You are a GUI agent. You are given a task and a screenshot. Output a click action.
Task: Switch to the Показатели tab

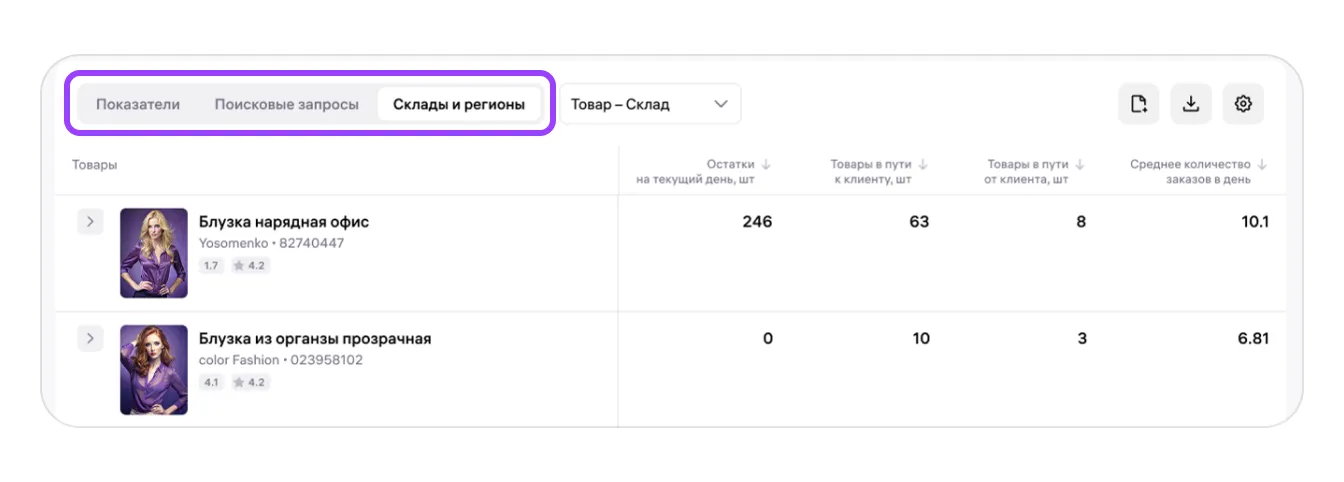click(138, 104)
